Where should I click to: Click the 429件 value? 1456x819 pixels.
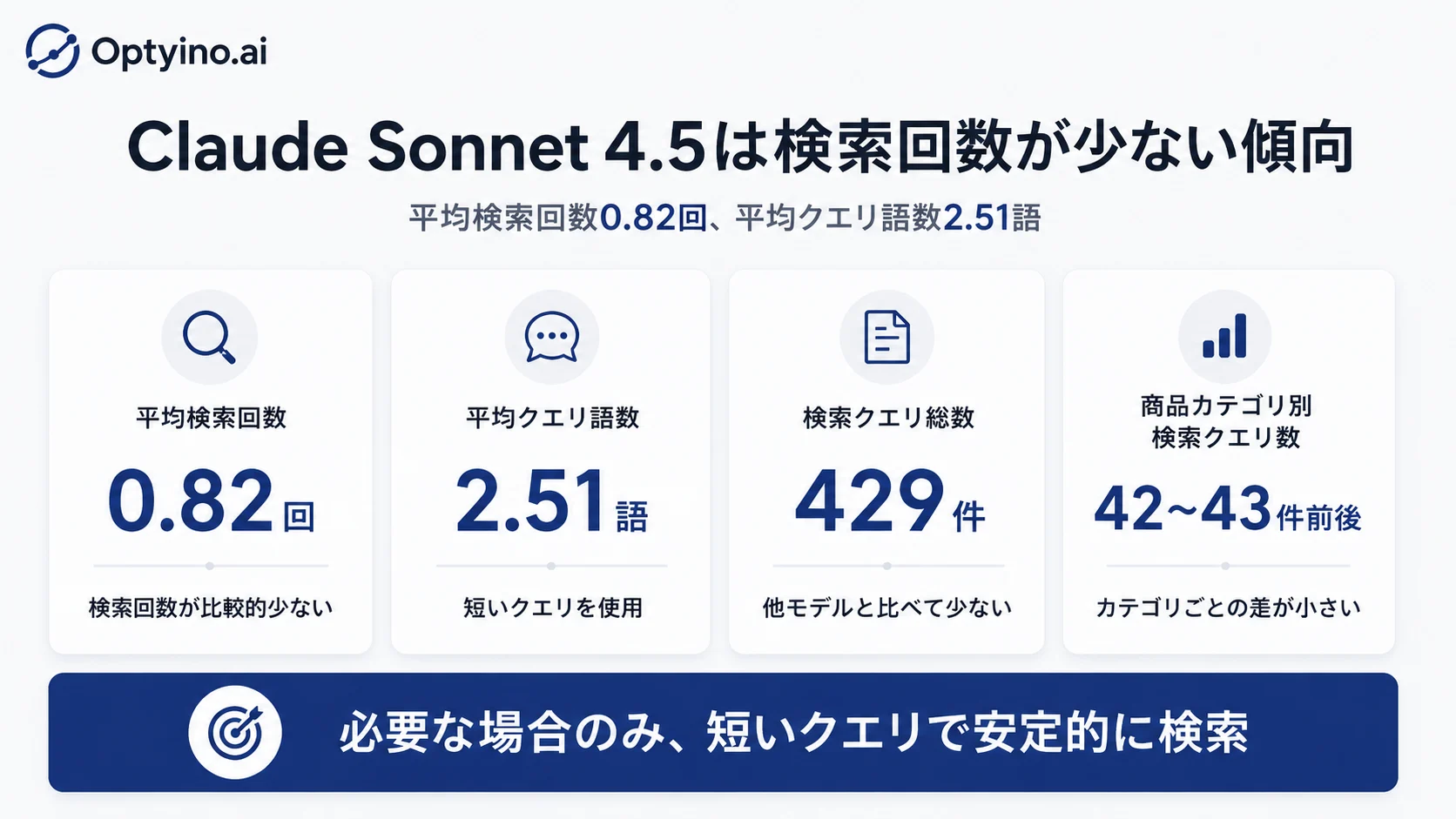pos(889,501)
